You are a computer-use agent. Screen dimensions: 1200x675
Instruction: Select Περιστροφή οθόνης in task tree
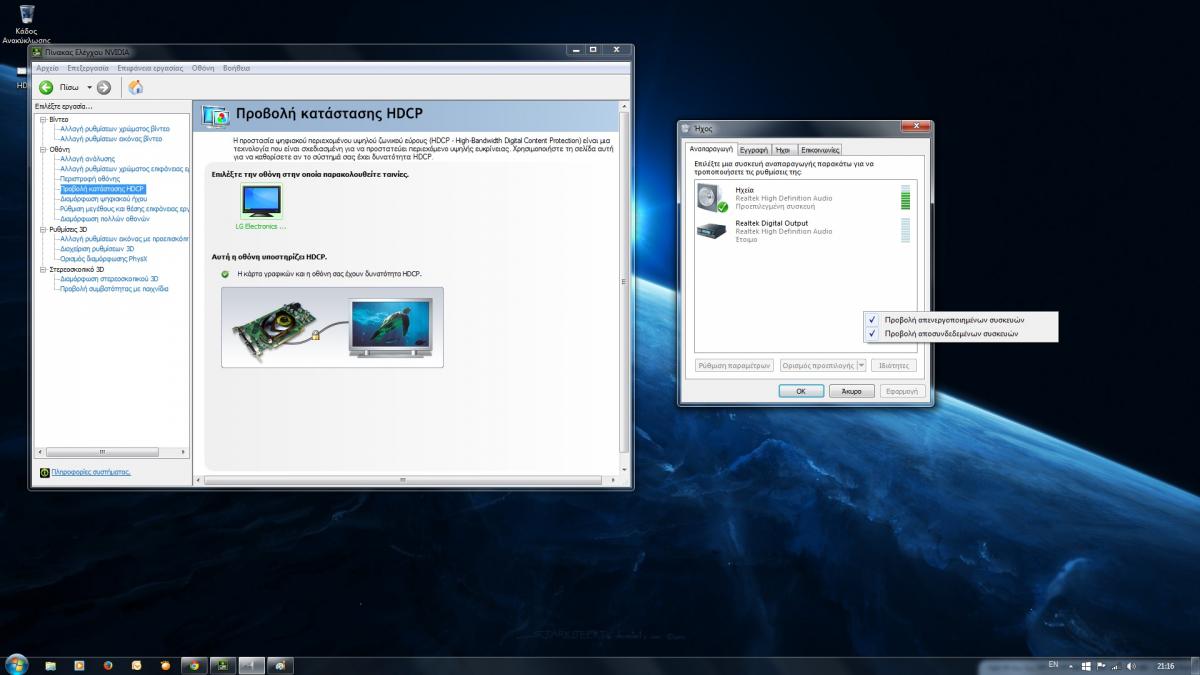(x=88, y=179)
